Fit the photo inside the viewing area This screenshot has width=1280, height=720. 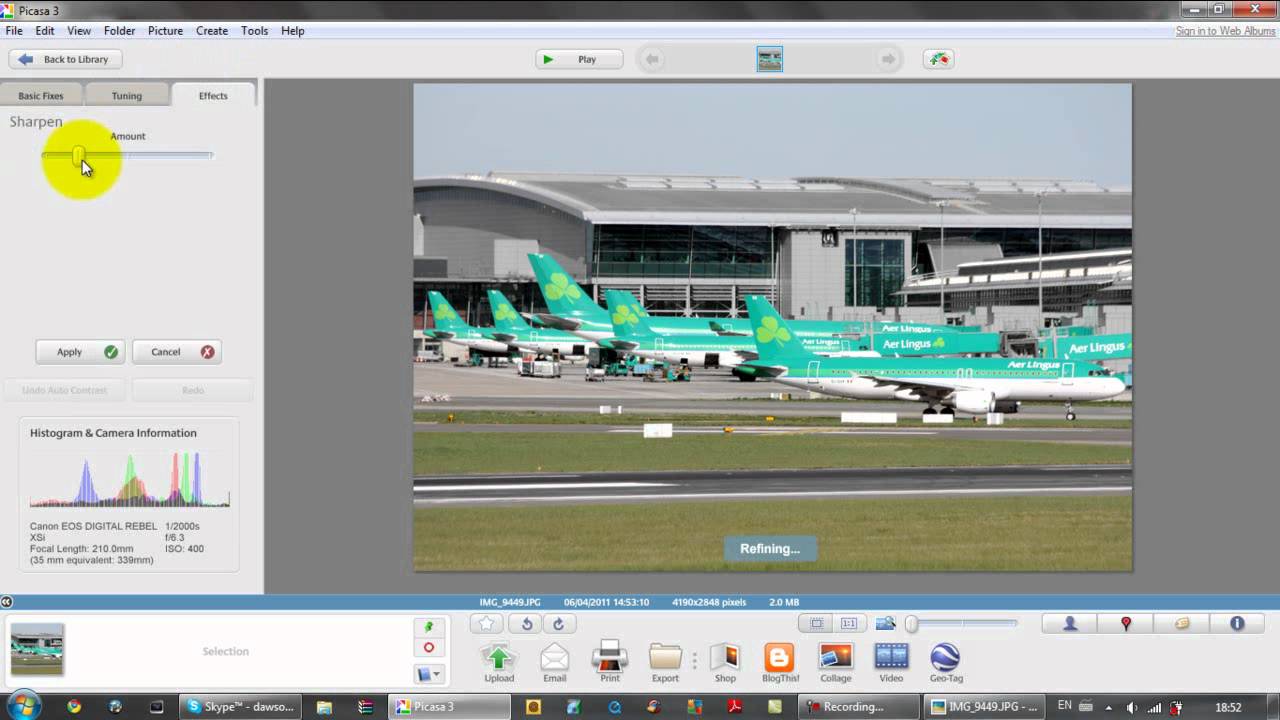[x=816, y=623]
